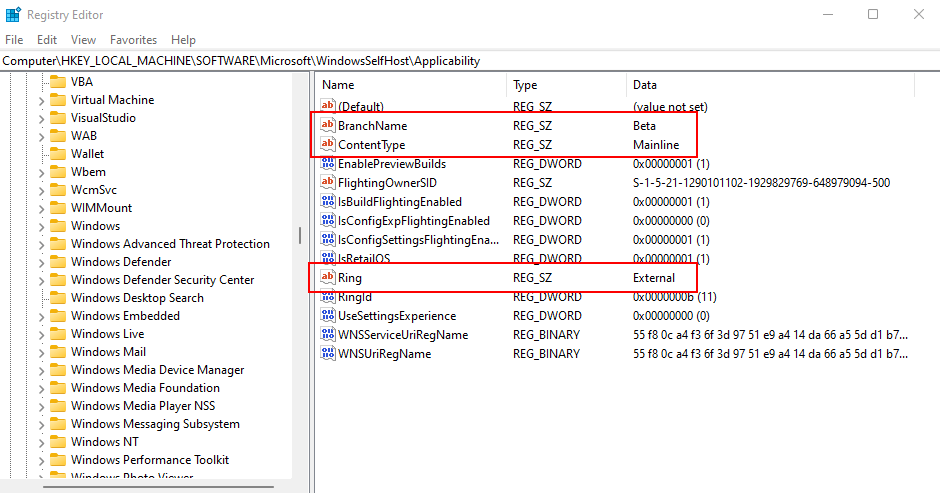Click the Windows NT folder icon

[x=58, y=441]
